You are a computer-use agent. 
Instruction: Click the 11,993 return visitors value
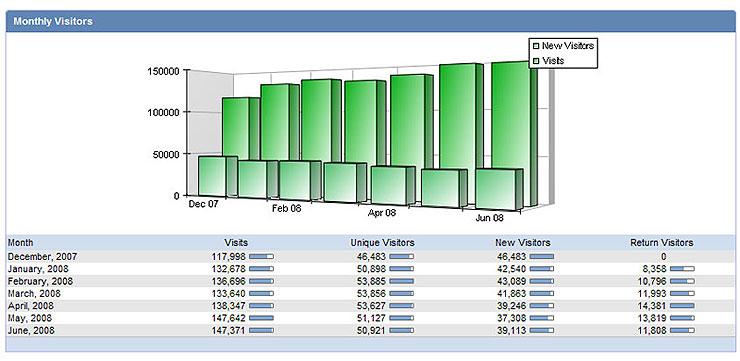coord(652,294)
